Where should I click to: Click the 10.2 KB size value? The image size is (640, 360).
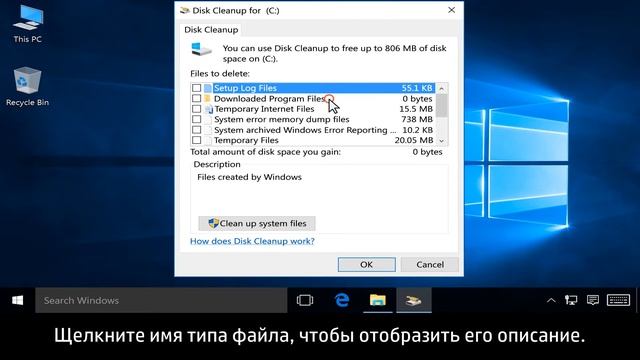(x=418, y=130)
